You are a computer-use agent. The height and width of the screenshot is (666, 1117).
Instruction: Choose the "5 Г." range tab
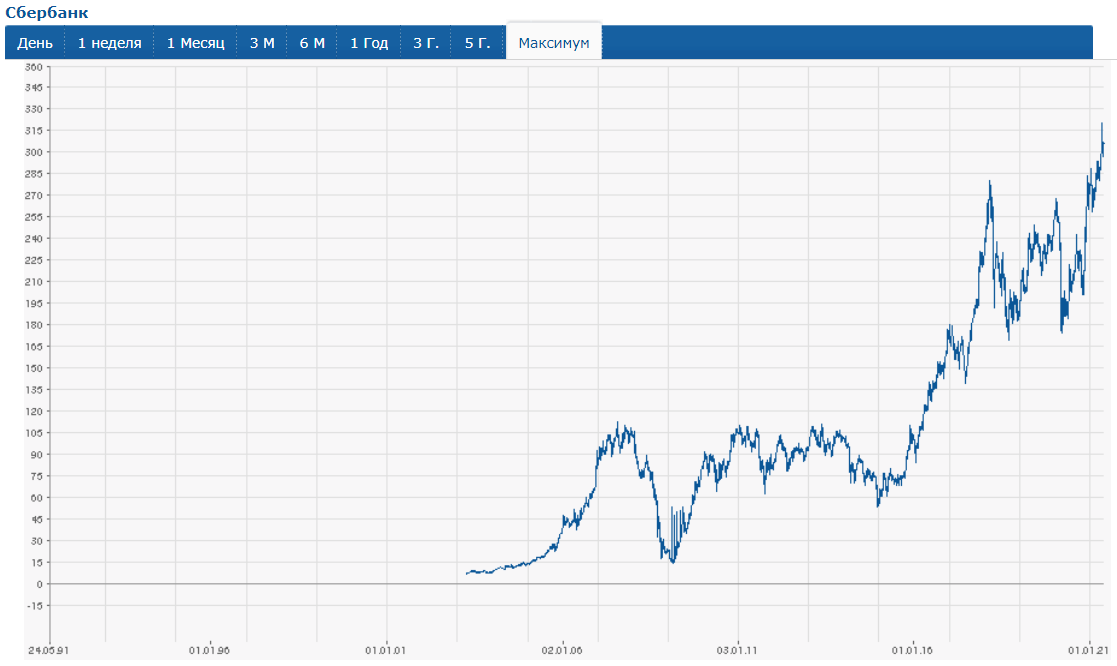478,43
